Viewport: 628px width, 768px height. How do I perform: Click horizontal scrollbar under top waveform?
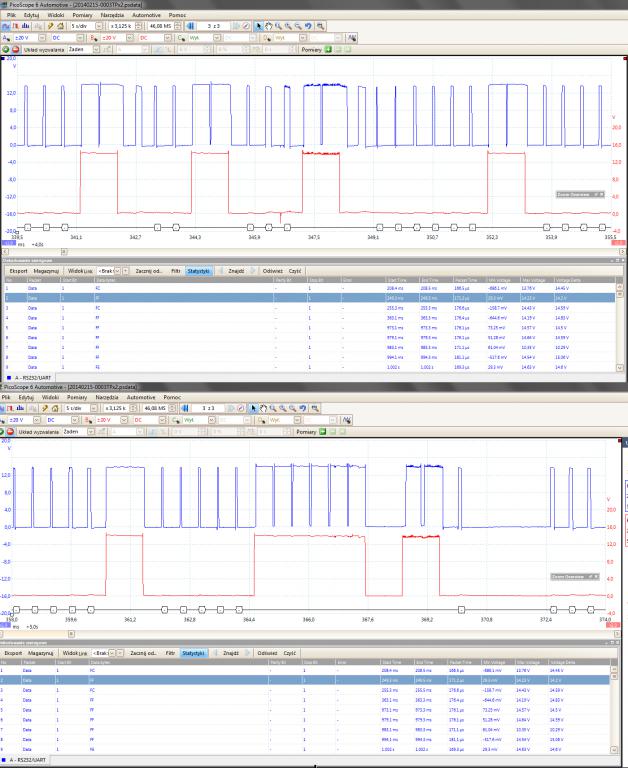tap(314, 252)
